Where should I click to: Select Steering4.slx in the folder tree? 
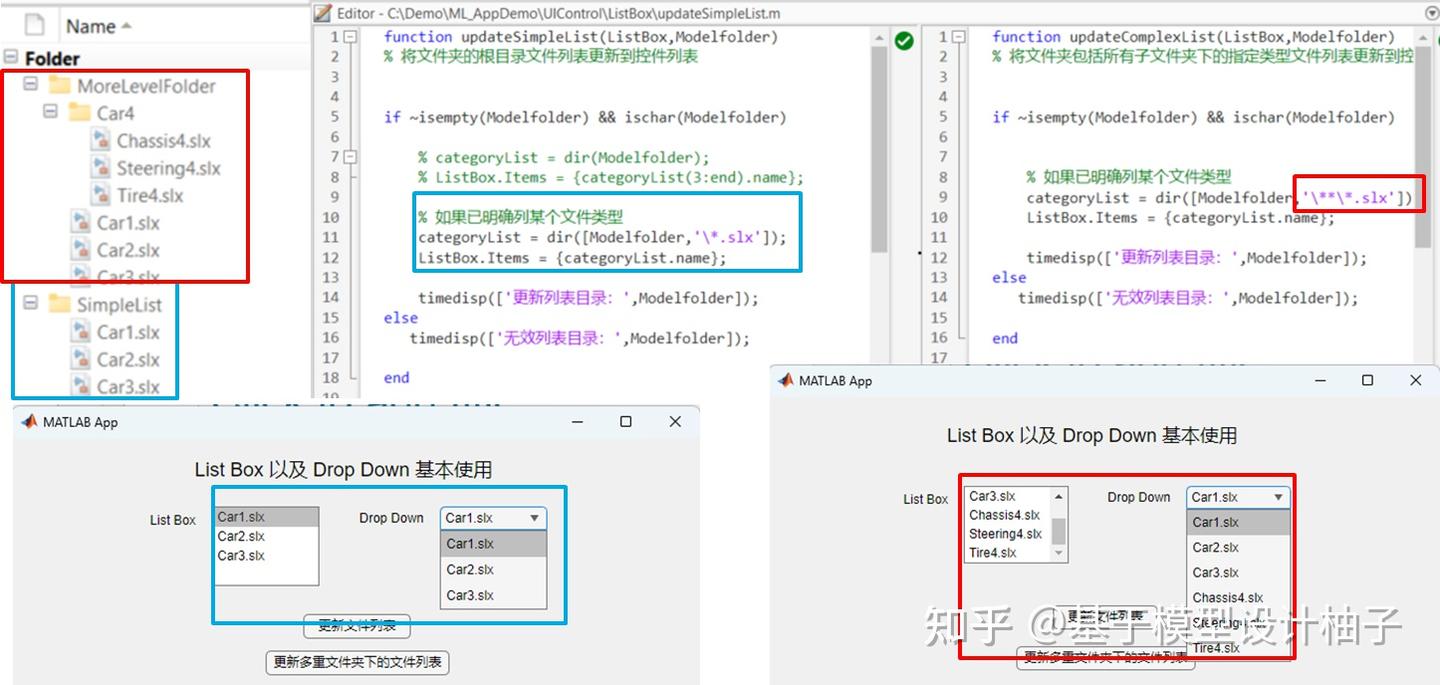pyautogui.click(x=168, y=168)
